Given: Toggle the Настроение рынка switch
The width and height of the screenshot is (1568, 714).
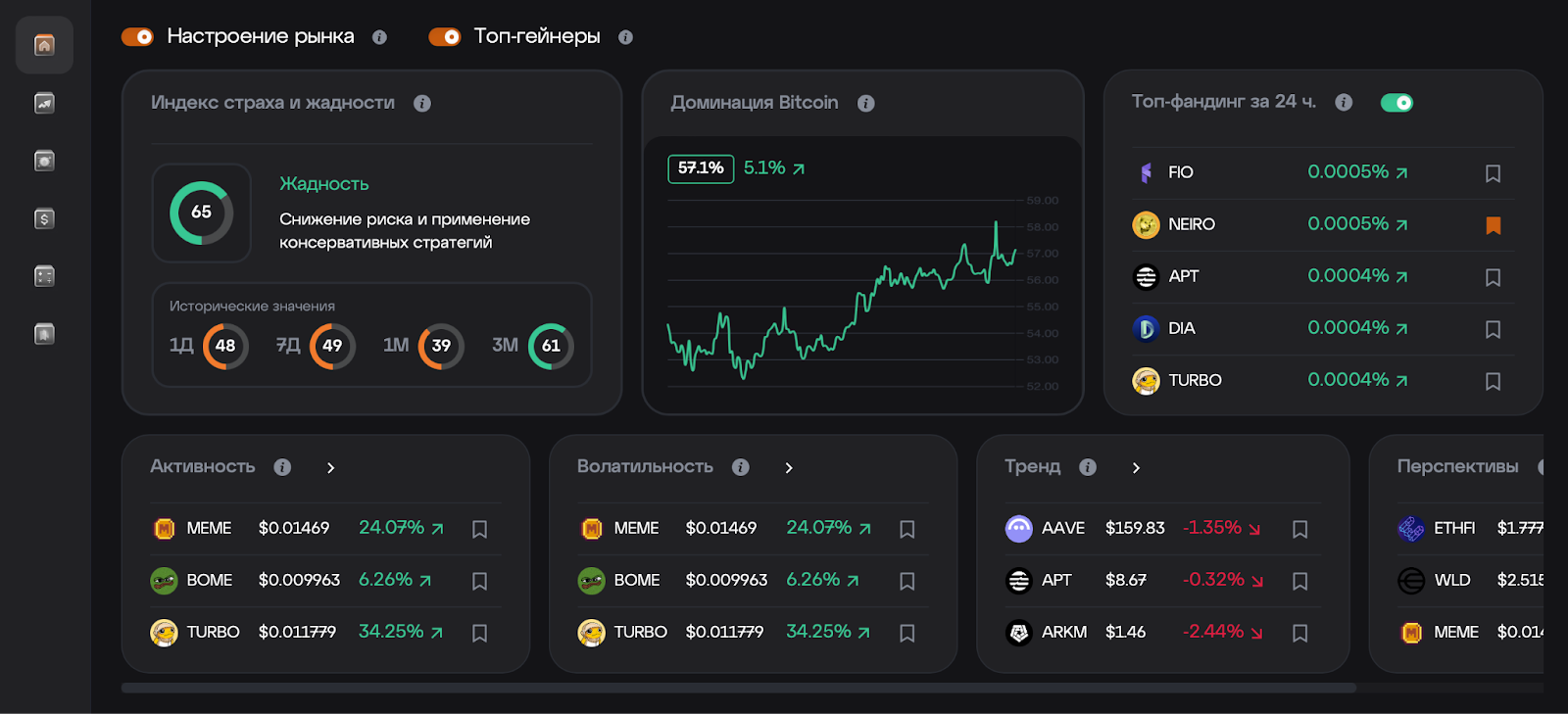Looking at the screenshot, I should 137,37.
